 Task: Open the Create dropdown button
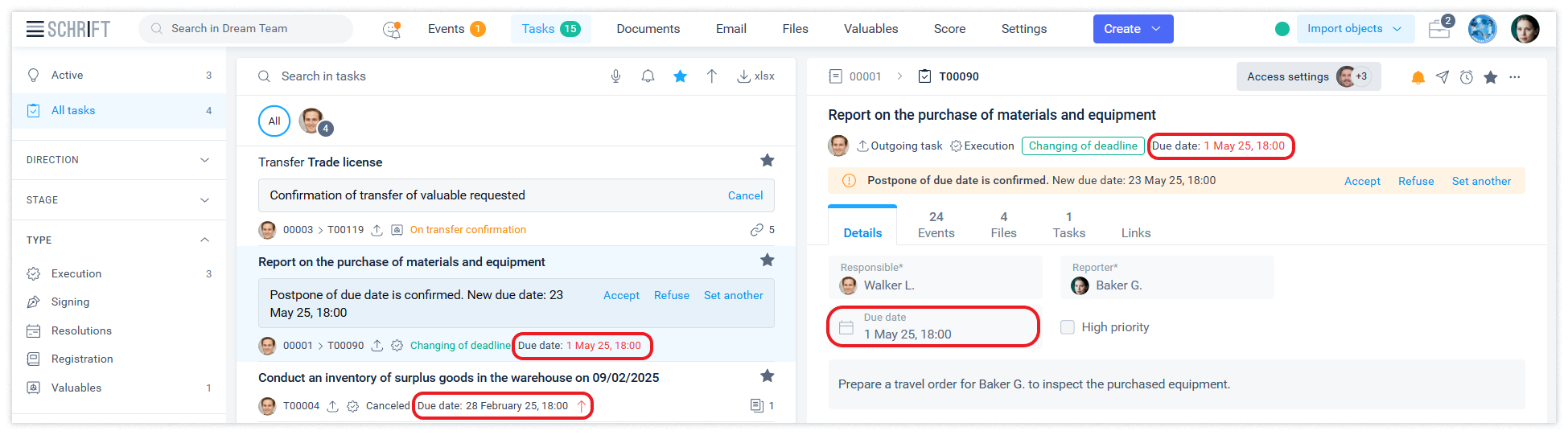pos(1132,29)
